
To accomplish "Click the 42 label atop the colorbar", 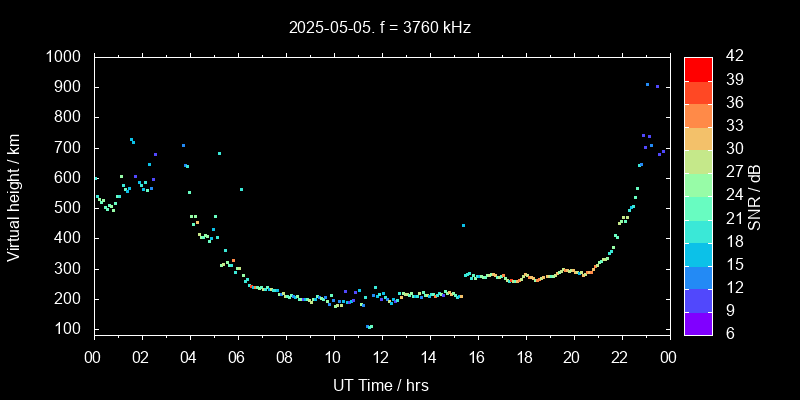I will point(731,57).
